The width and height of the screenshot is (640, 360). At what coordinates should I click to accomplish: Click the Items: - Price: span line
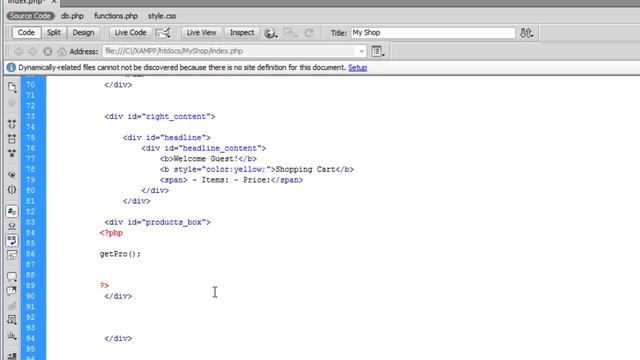point(231,180)
